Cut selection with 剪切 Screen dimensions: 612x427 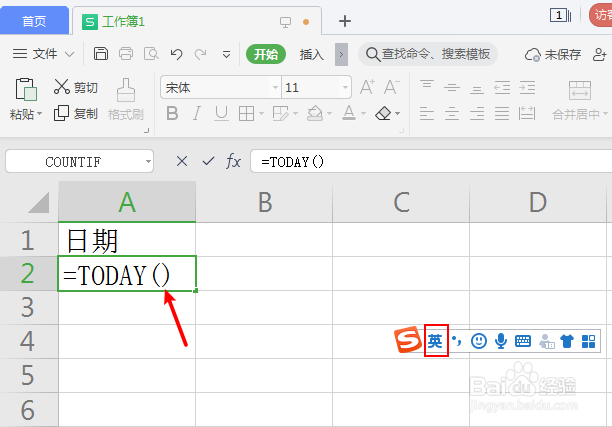coord(76,87)
